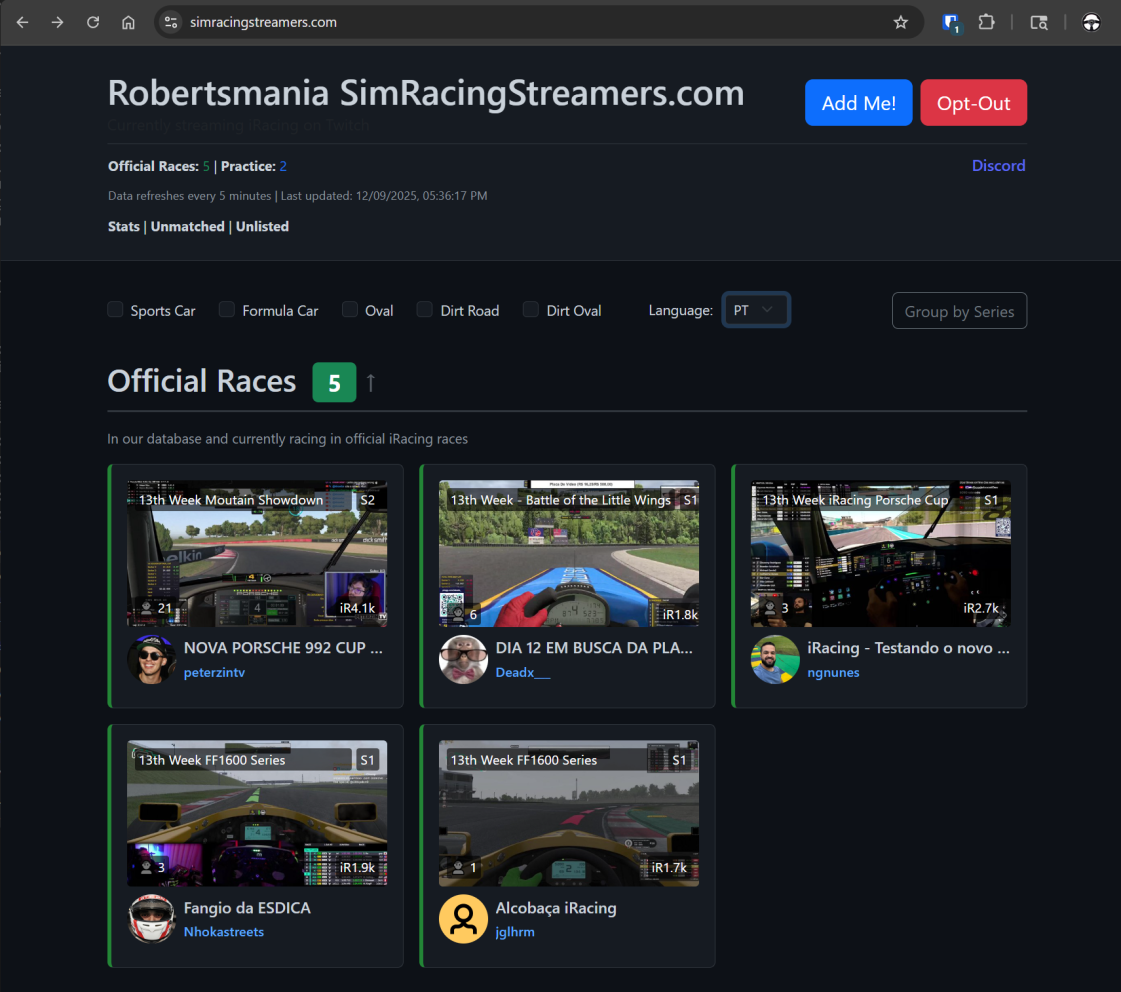This screenshot has height=992, width=1121.
Task: Open the browser extensions puzzle icon
Action: [x=986, y=22]
